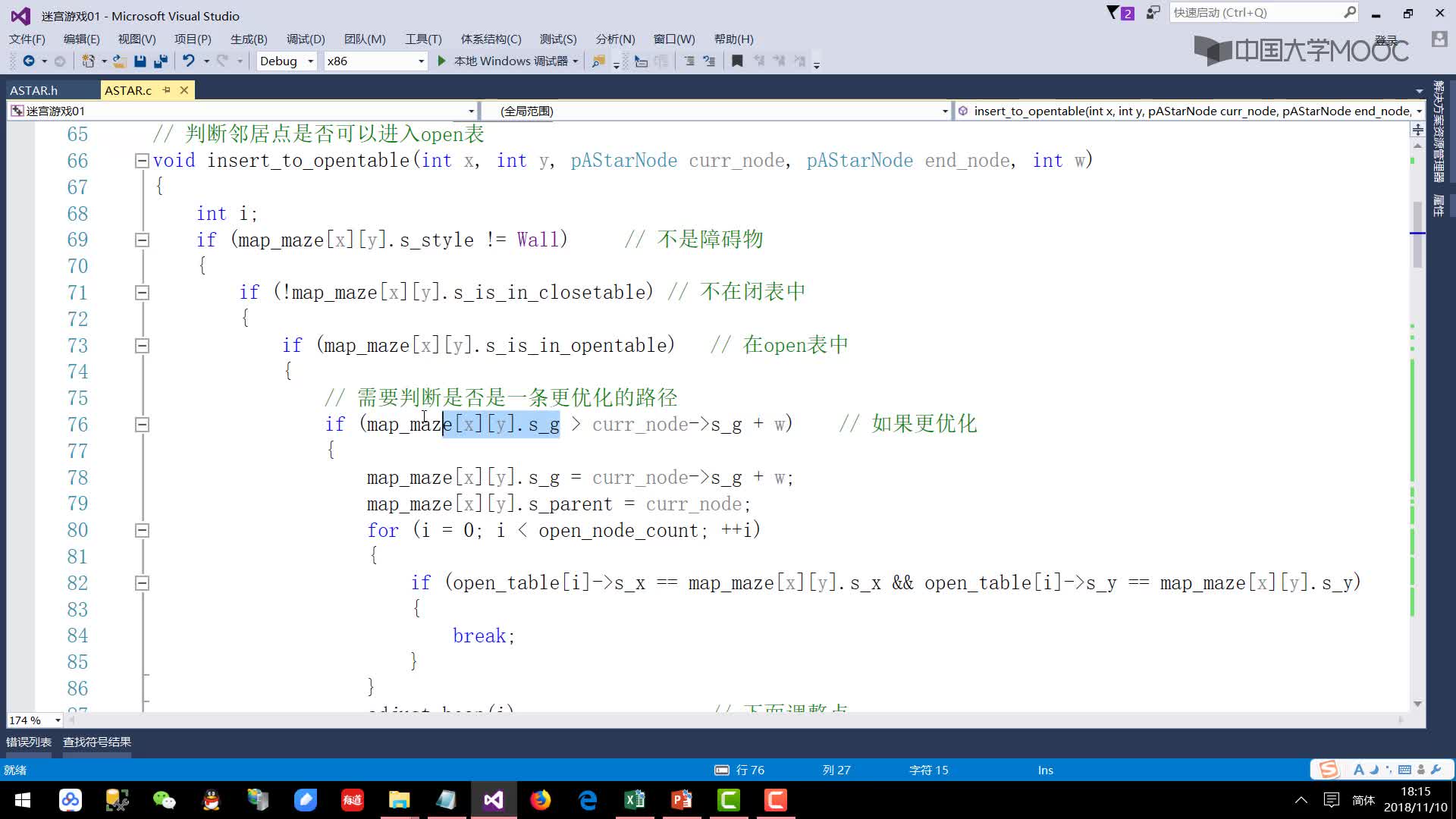Image resolution: width=1456 pixels, height=819 pixels.
Task: Collapse the if block at line 69
Action: (x=142, y=240)
